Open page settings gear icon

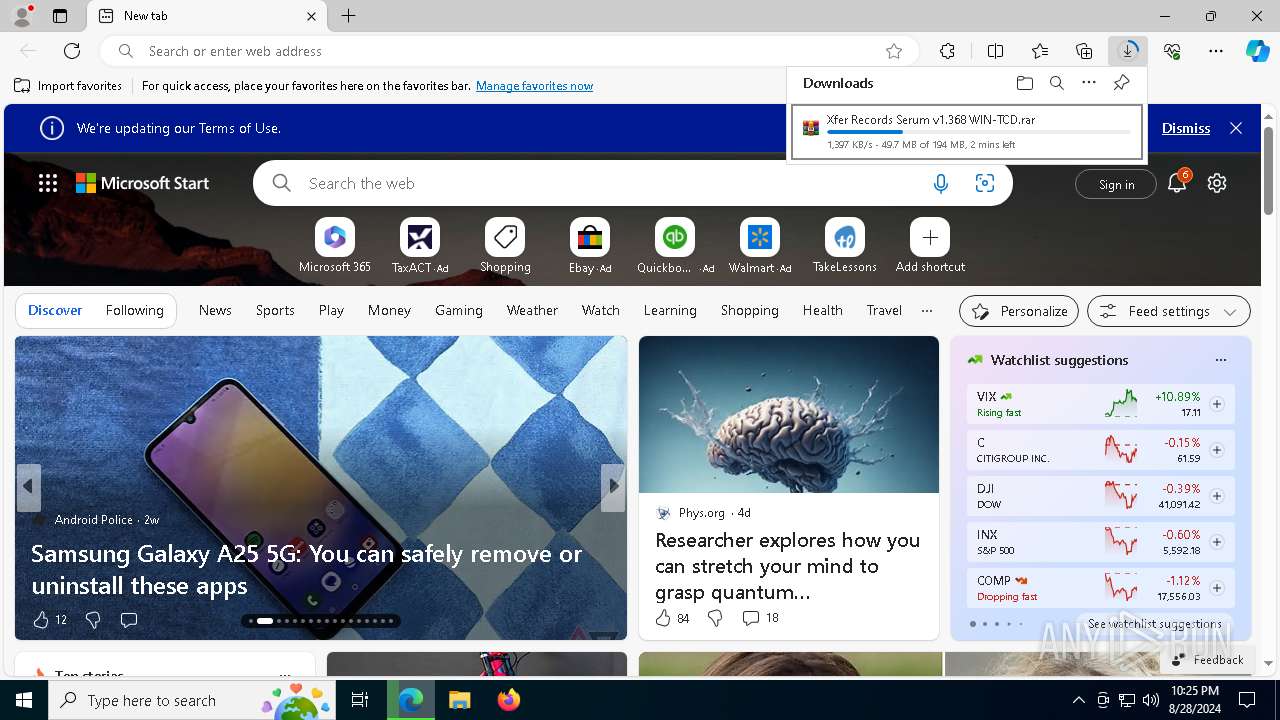1217,183
